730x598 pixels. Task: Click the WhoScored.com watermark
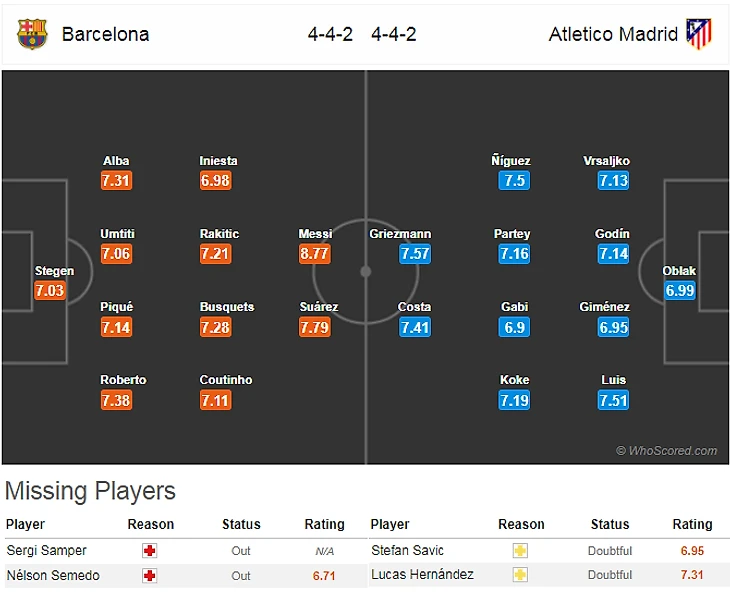coord(666,451)
